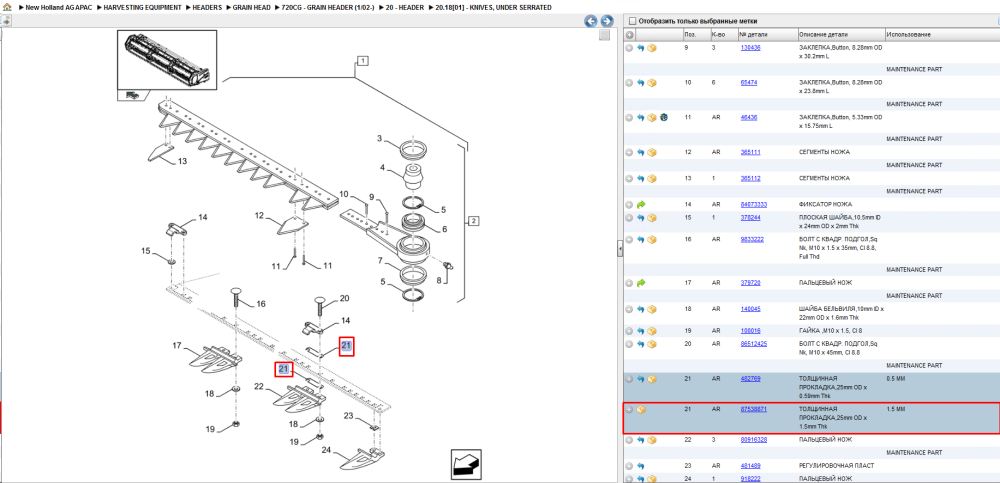Click the box icon for part 80916328
Screen dimensions: 1000x483
point(652,440)
